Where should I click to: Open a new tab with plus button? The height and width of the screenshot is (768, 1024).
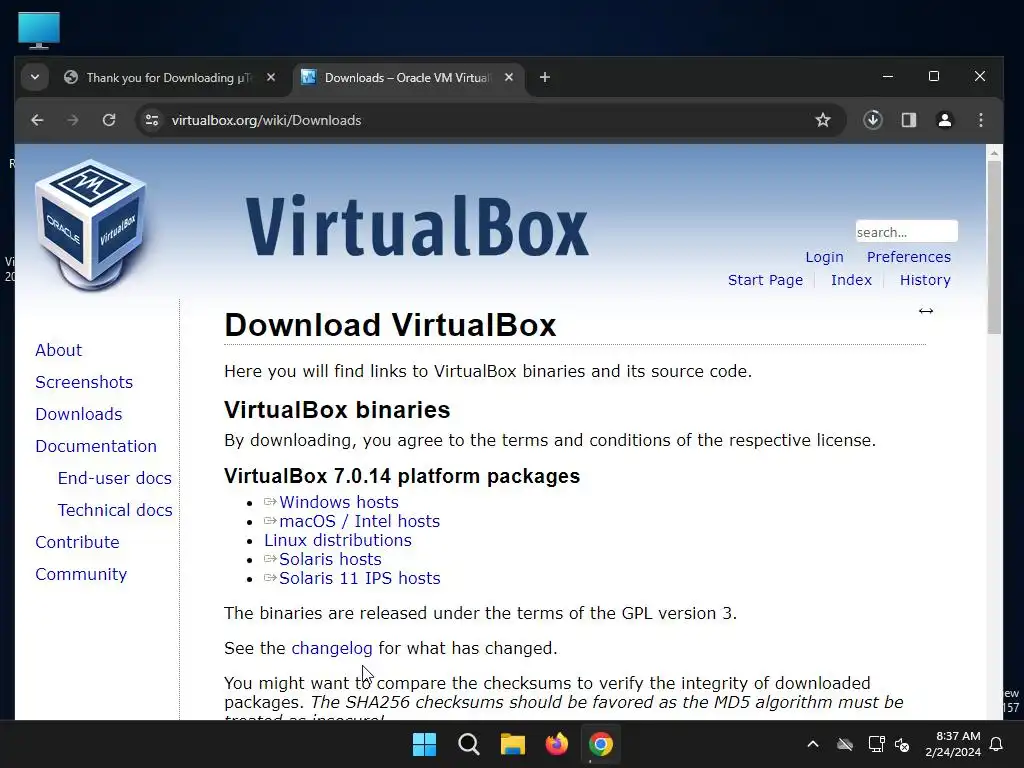[545, 78]
